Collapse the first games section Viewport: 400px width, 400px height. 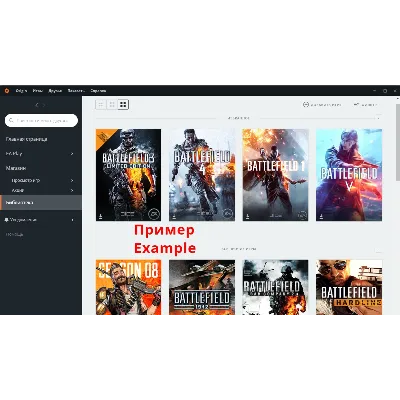click(378, 118)
